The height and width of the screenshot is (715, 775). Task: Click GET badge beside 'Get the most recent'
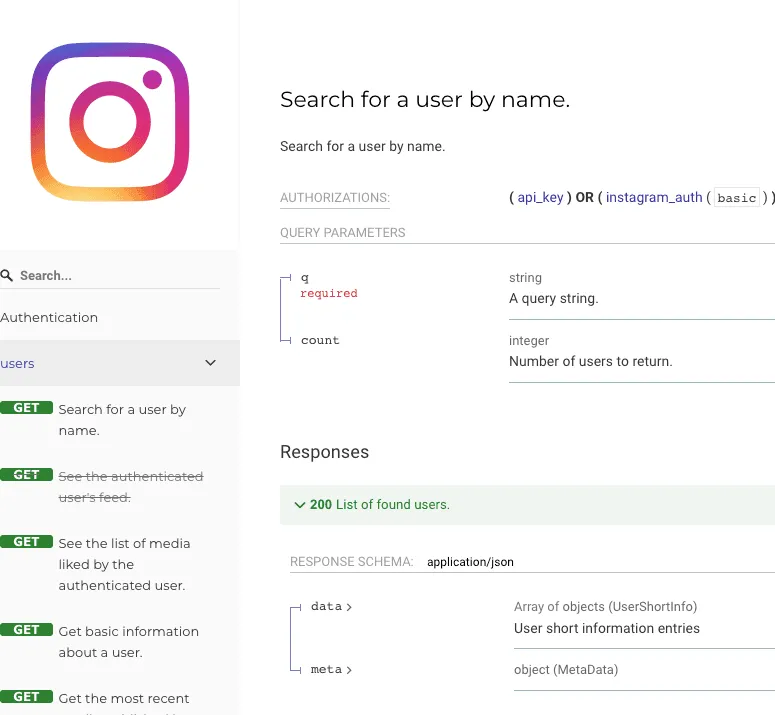[x=26, y=697]
